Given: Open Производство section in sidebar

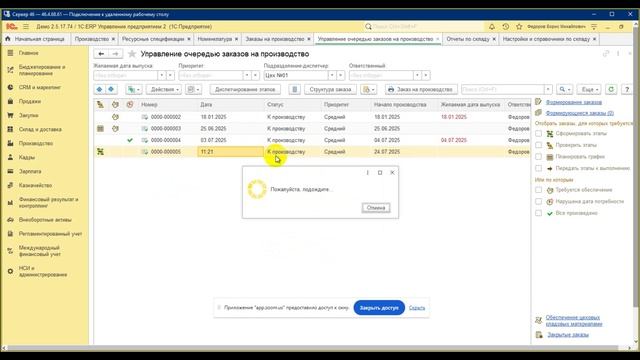Looking at the screenshot, I should coord(36,144).
